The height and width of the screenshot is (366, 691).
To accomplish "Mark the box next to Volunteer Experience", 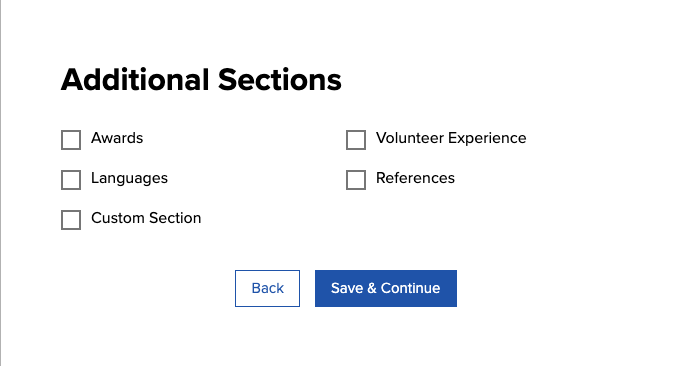I will tap(356, 140).
